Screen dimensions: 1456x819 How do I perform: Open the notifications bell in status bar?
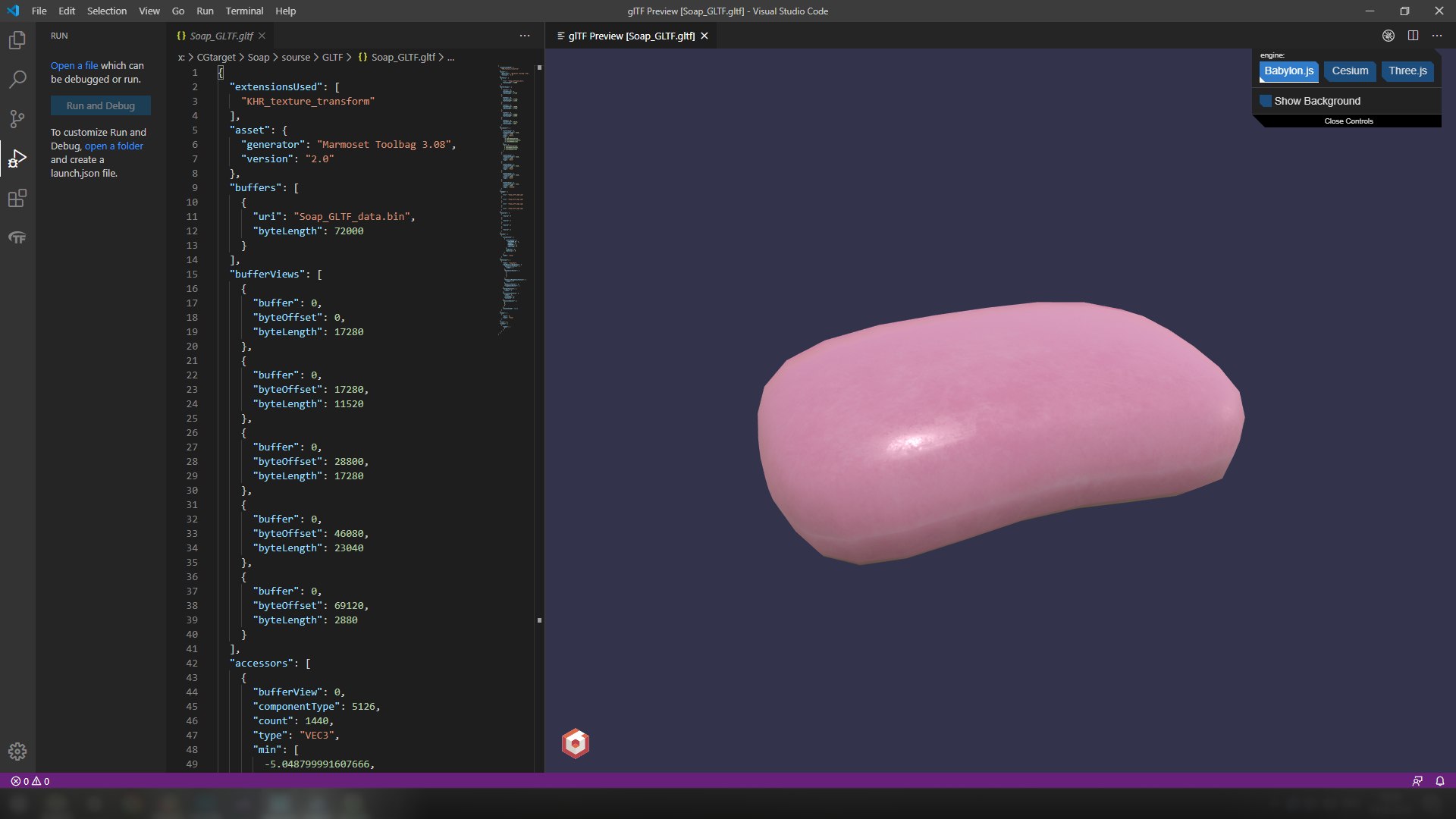pos(1439,781)
